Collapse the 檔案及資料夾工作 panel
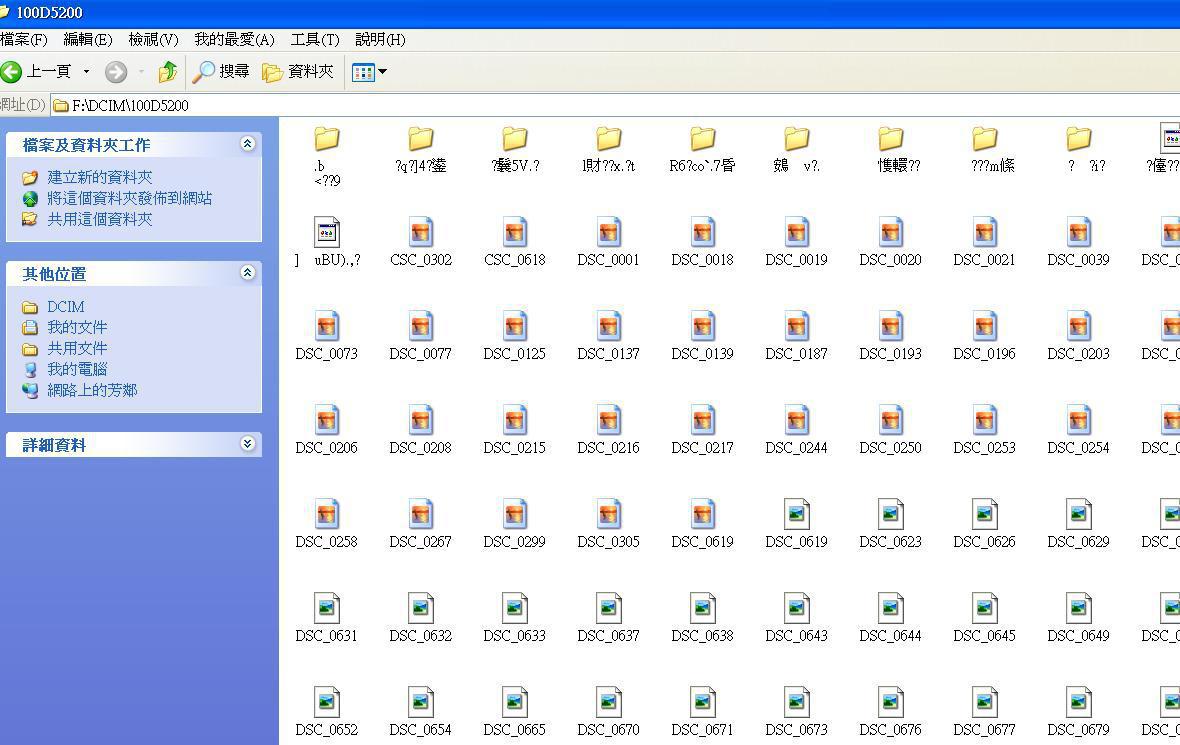This screenshot has height=745, width=1180. click(x=247, y=144)
